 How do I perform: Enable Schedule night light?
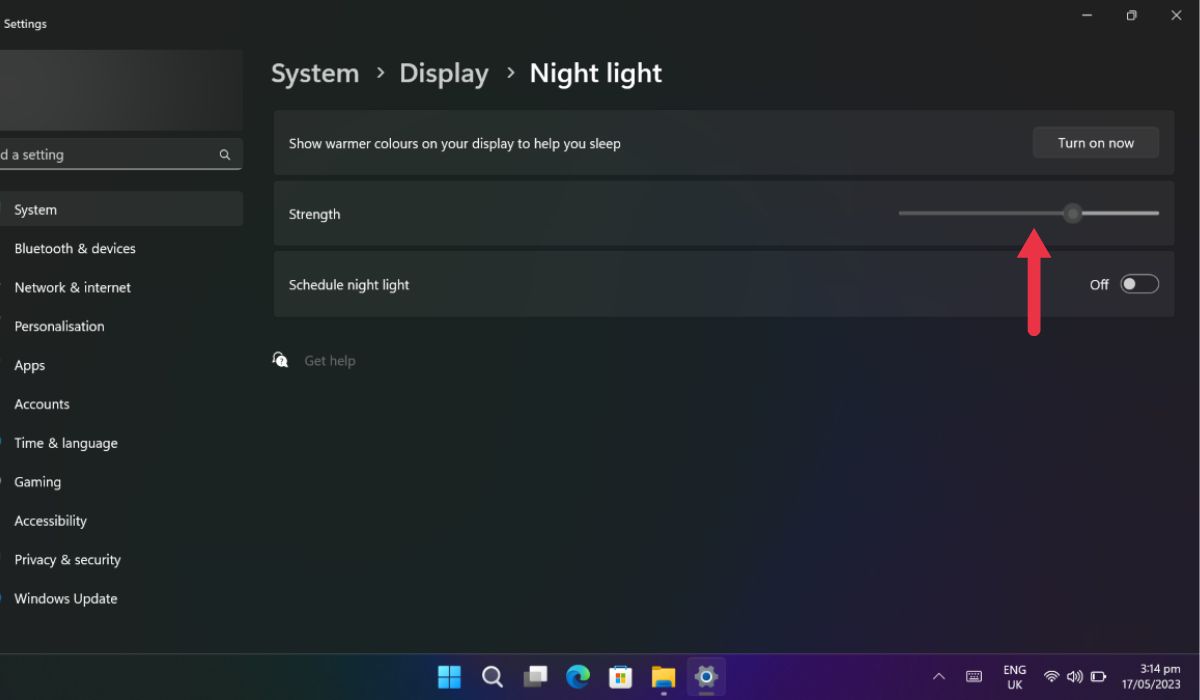pyautogui.click(x=1139, y=284)
